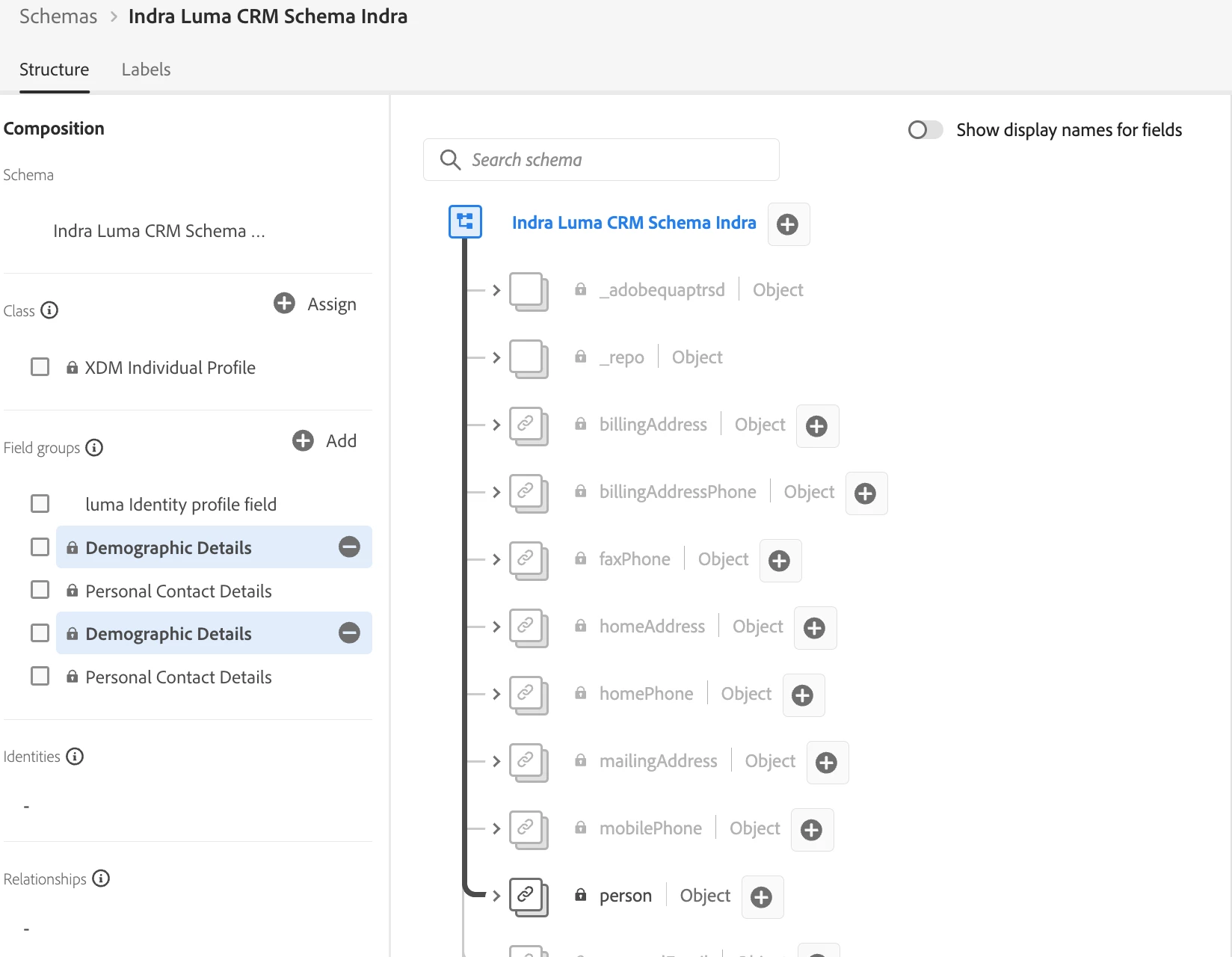Click the mailingAddress linked object icon
Screen dimensions: 1232x957
(529, 763)
